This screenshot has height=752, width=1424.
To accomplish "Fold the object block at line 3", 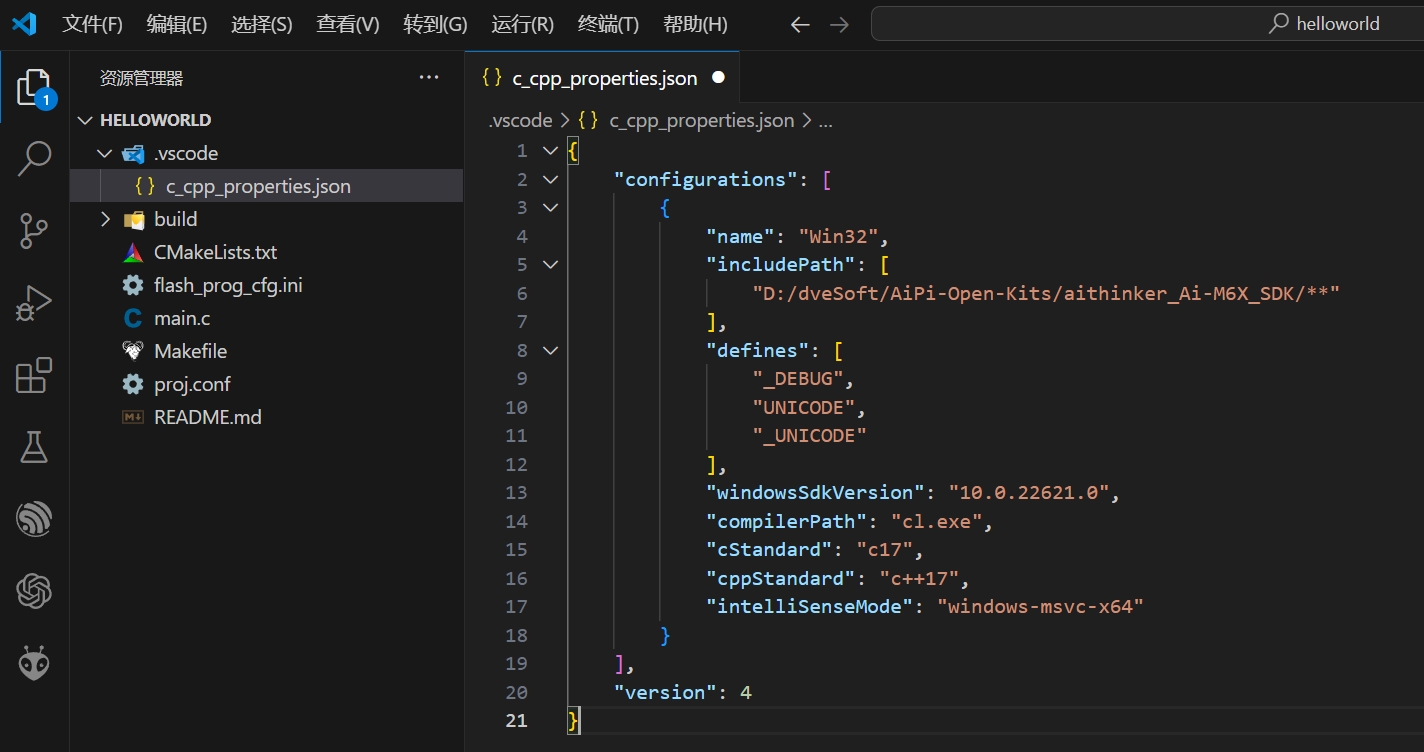I will (x=549, y=208).
